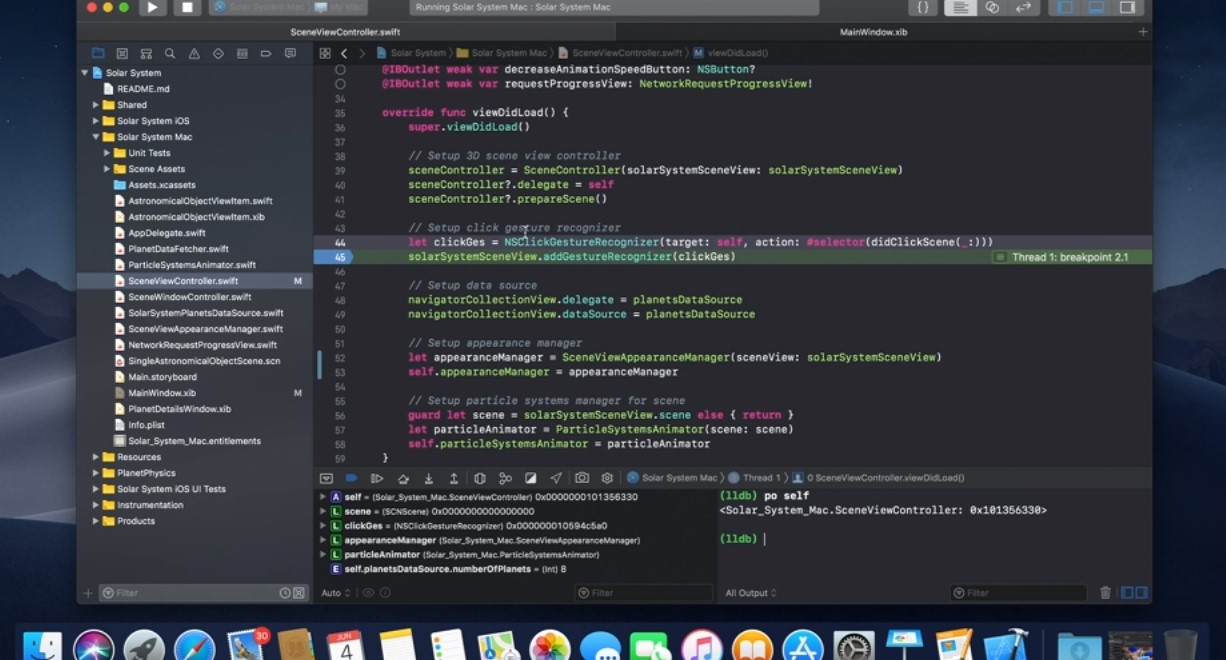Click the debug bar camera icon
This screenshot has width=1226, height=660.
(582, 478)
